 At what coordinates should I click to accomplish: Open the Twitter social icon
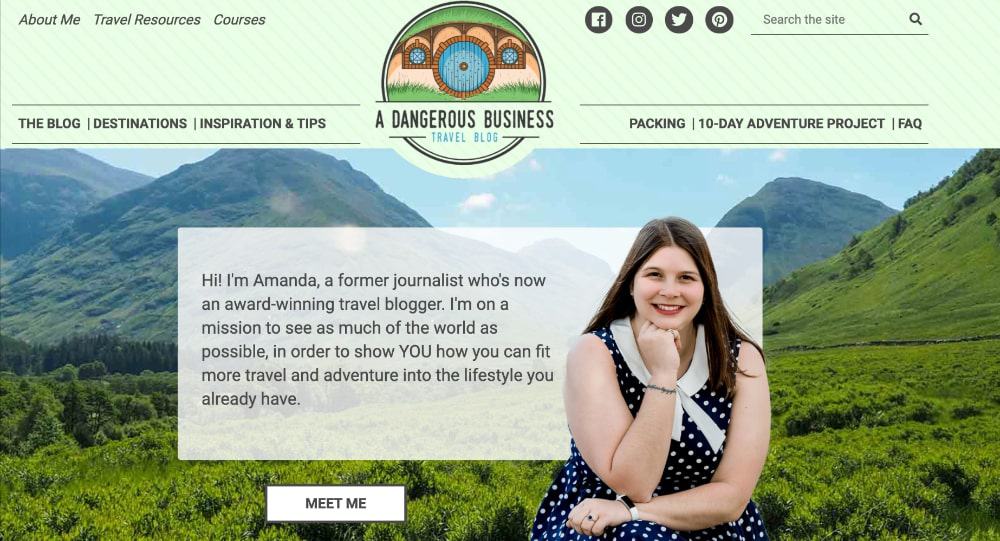tap(679, 20)
